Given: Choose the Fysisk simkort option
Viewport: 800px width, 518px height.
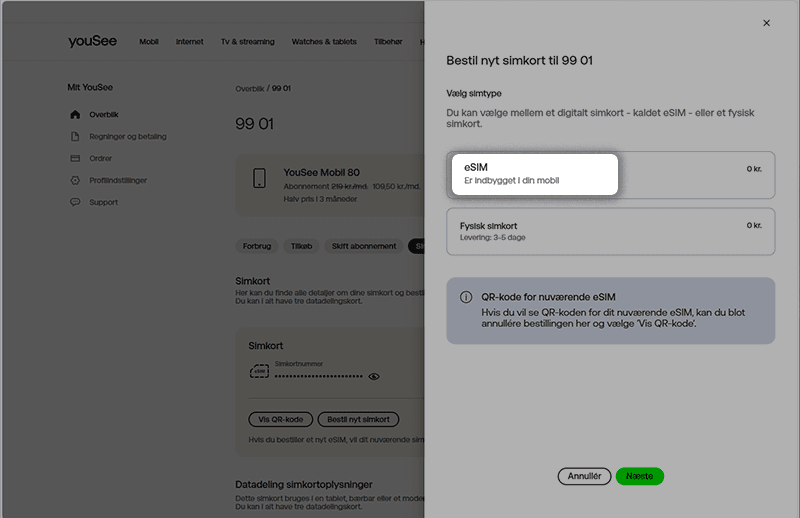Looking at the screenshot, I should pyautogui.click(x=610, y=231).
